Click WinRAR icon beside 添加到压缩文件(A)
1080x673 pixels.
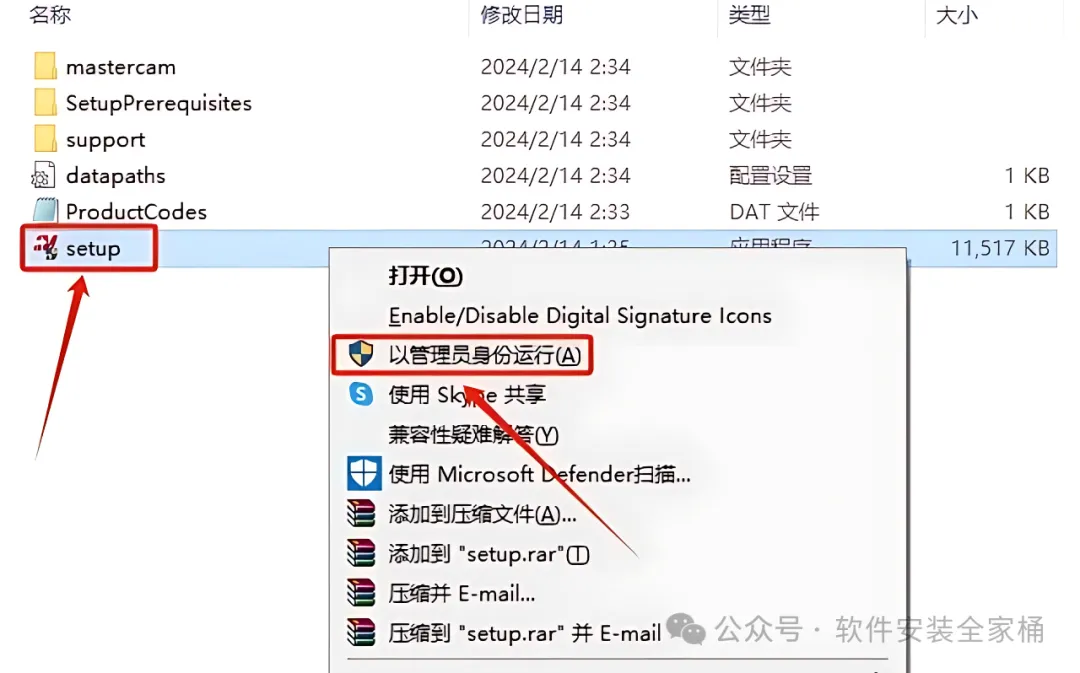(361, 513)
